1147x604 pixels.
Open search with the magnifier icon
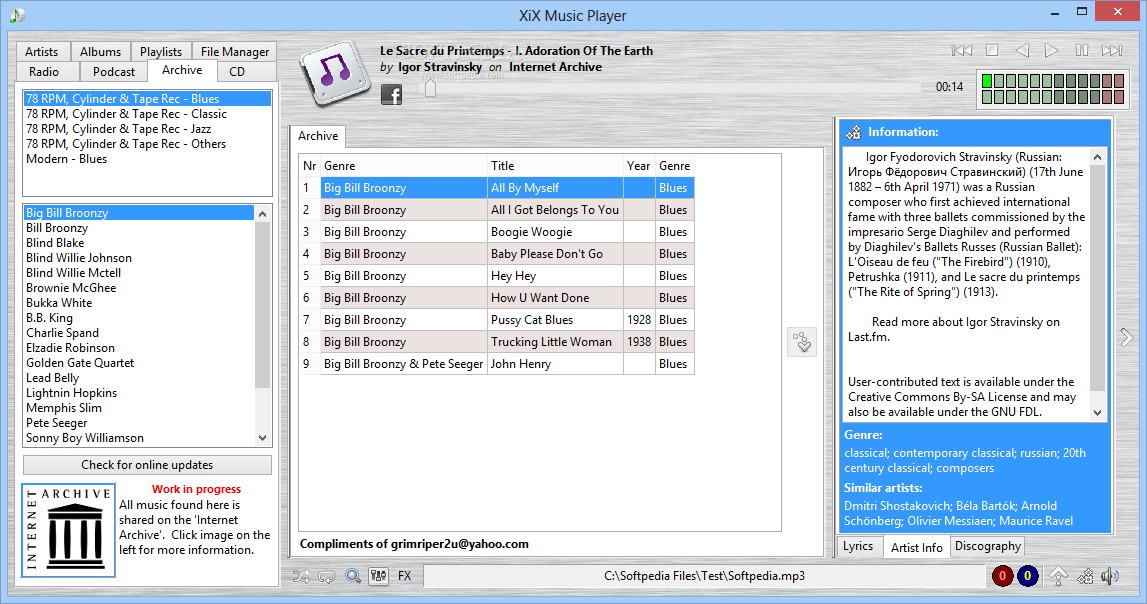(353, 576)
